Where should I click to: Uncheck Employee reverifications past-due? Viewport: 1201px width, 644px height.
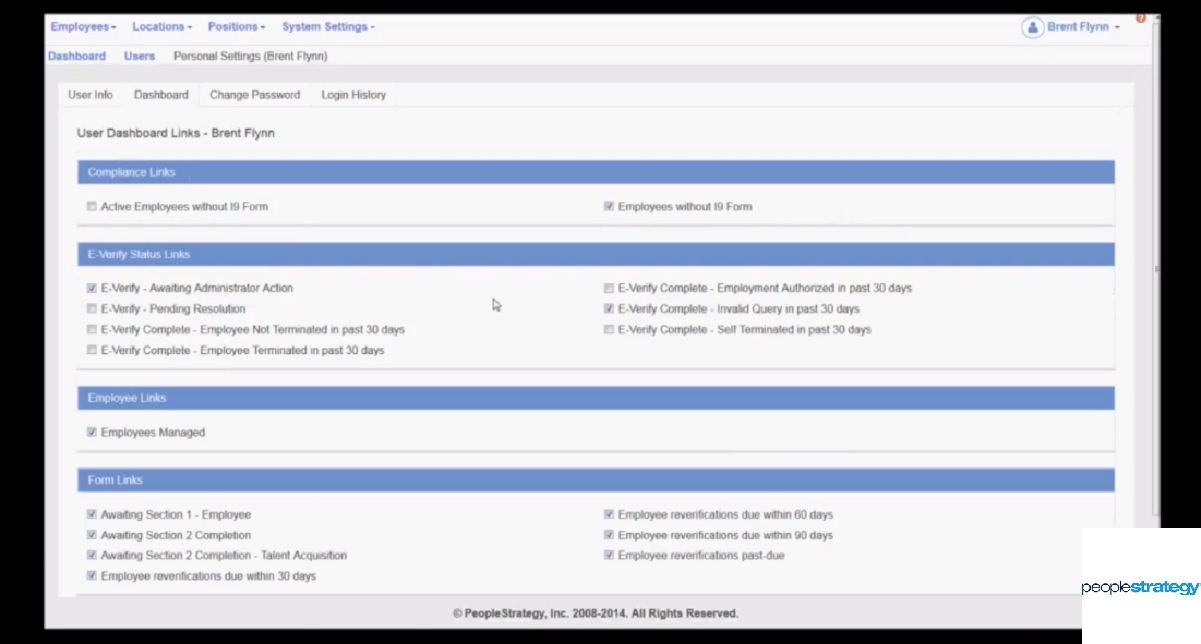[609, 555]
